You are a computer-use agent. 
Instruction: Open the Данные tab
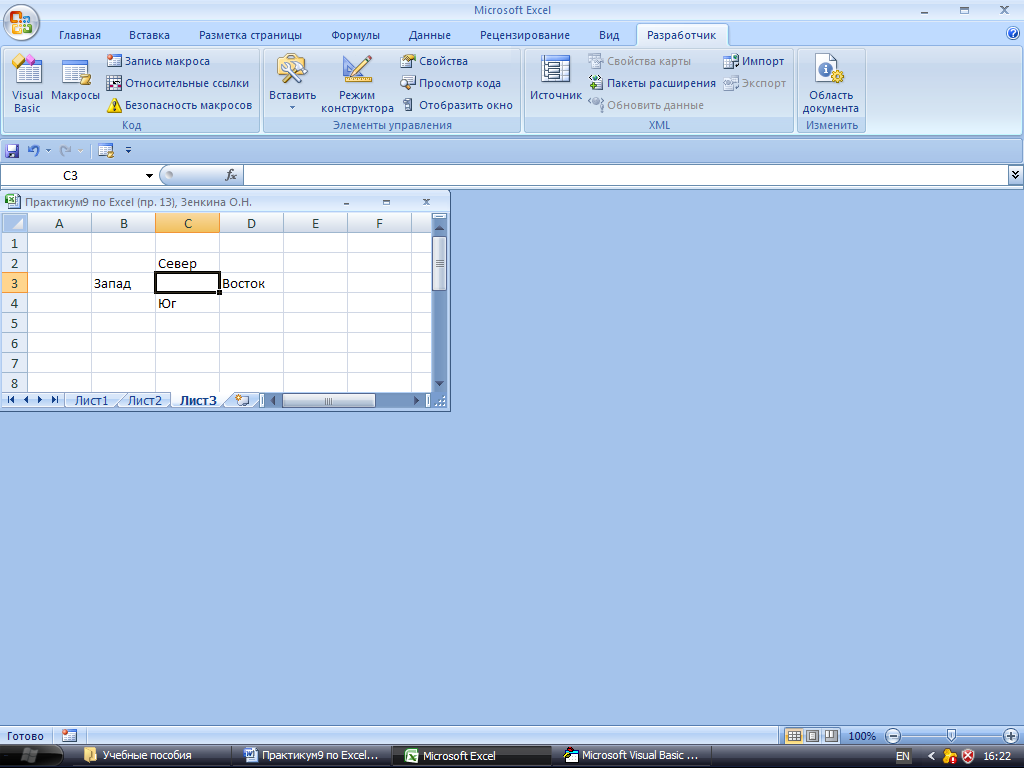click(429, 35)
